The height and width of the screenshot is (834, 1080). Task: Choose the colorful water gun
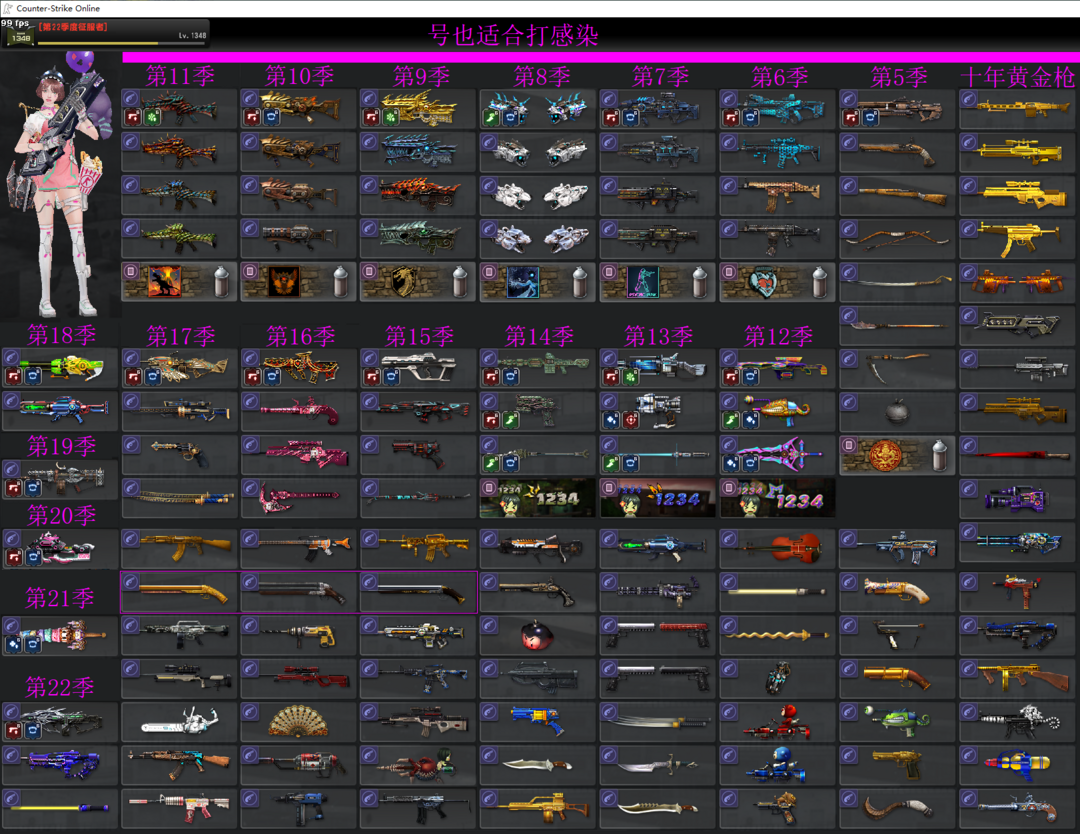tap(1017, 765)
